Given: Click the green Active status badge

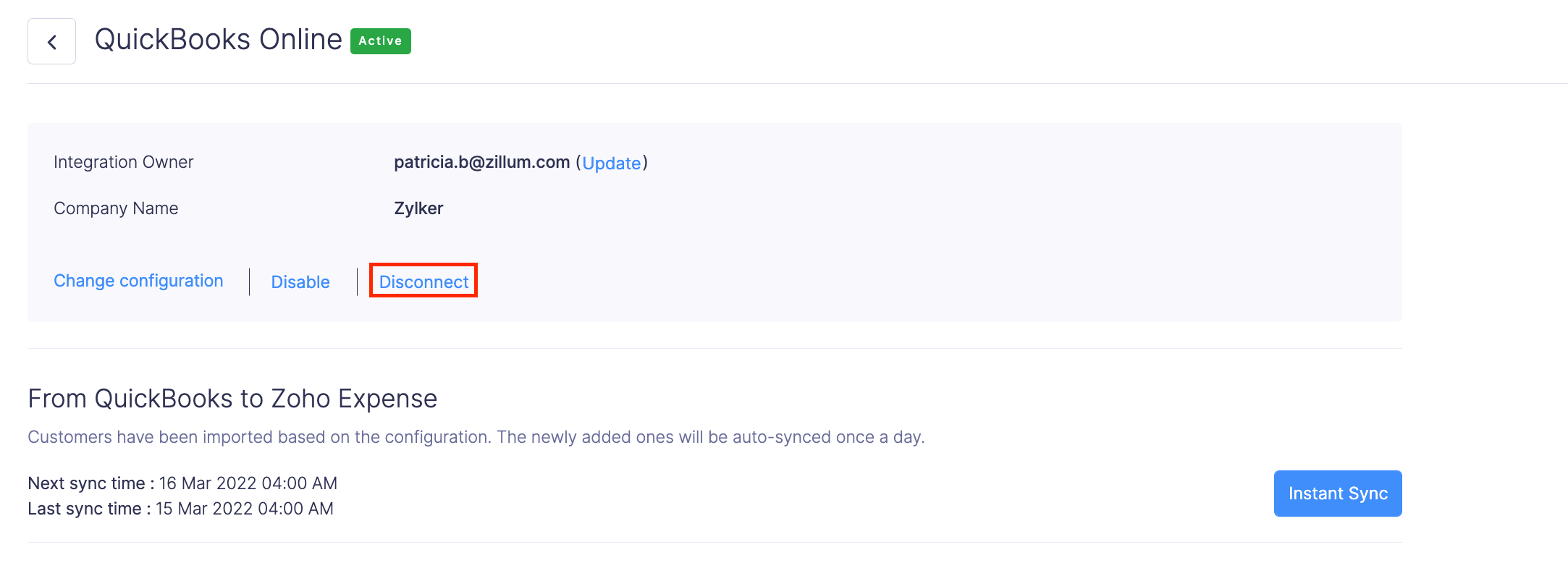Looking at the screenshot, I should (380, 41).
